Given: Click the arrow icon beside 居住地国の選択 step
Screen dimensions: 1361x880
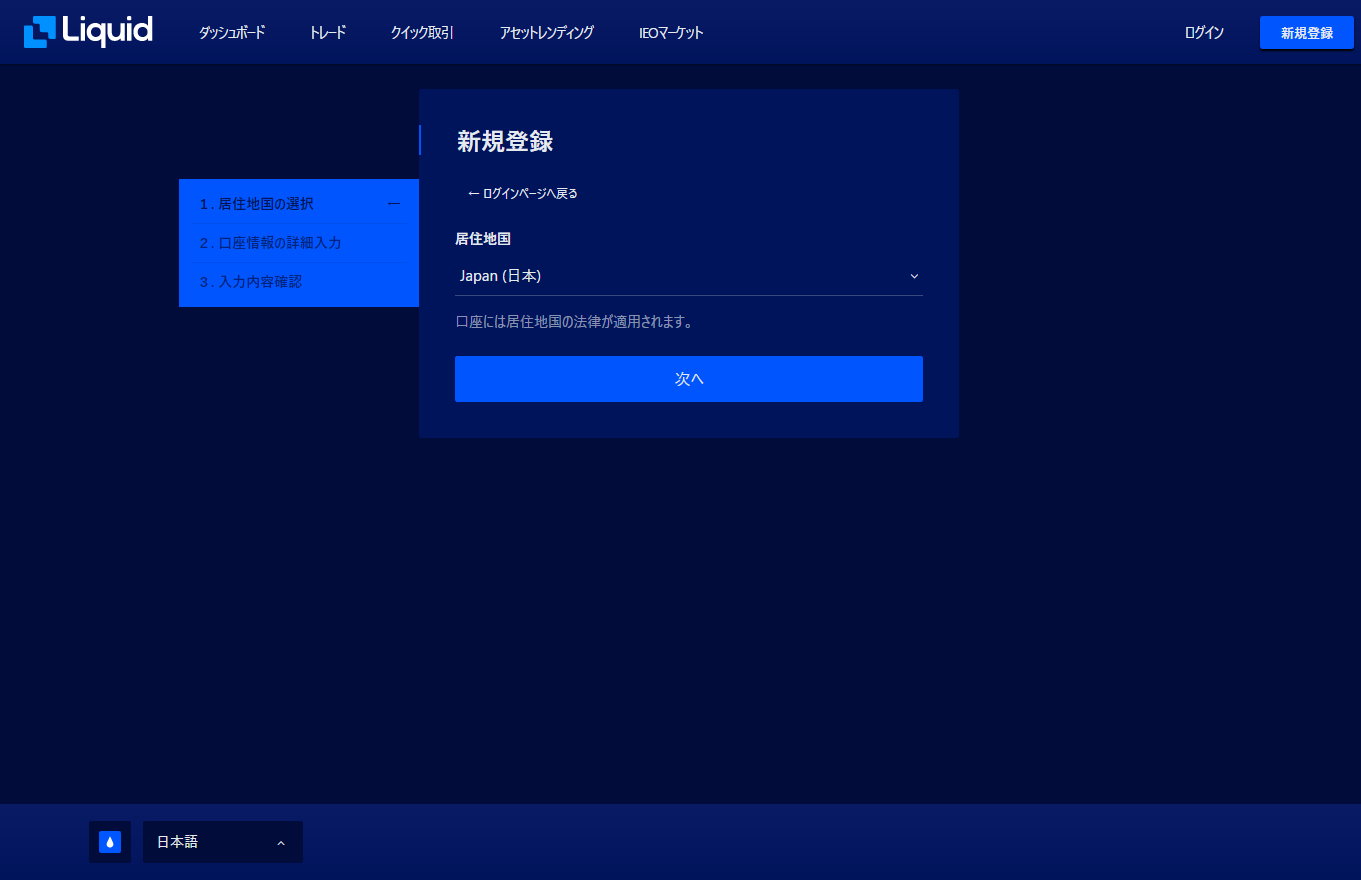Looking at the screenshot, I should click(x=394, y=204).
